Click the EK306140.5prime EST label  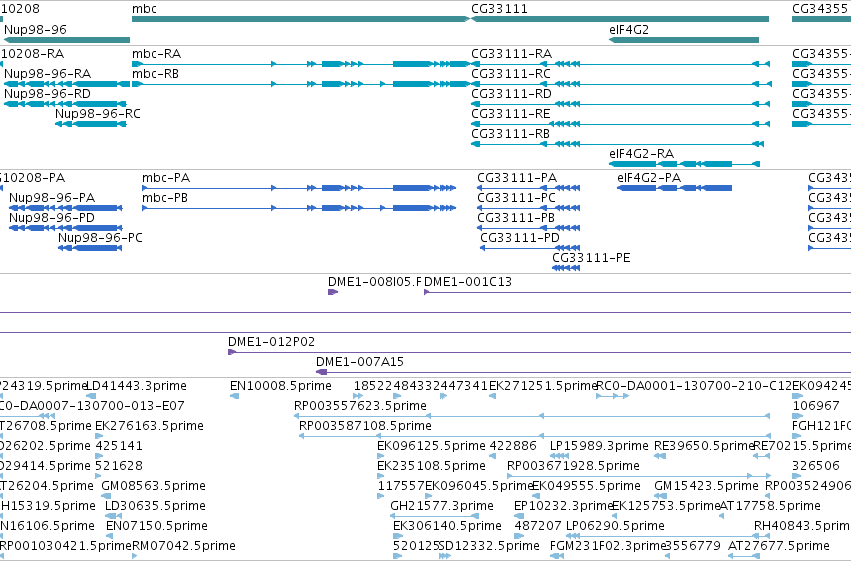[447, 527]
